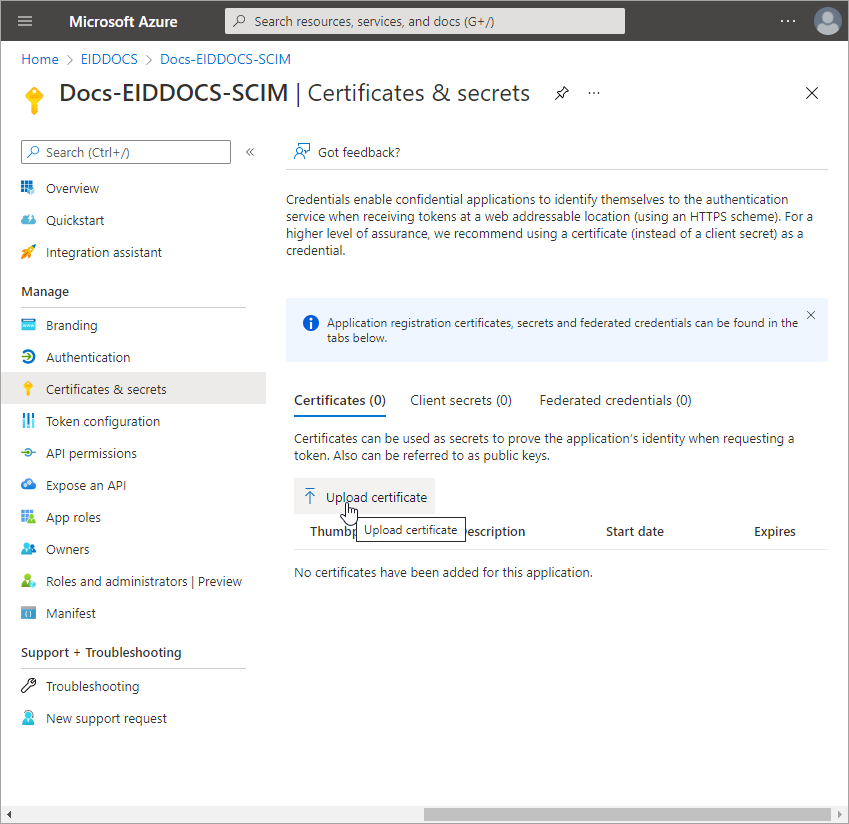Switch to the Client secrets tab

point(460,400)
